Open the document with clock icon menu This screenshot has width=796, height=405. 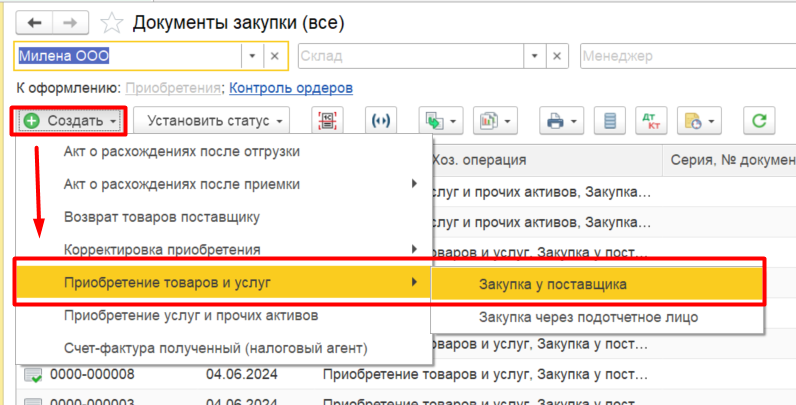tap(700, 121)
